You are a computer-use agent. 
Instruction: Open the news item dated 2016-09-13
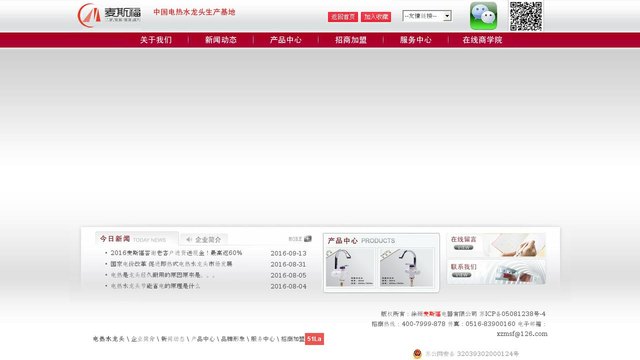176,253
